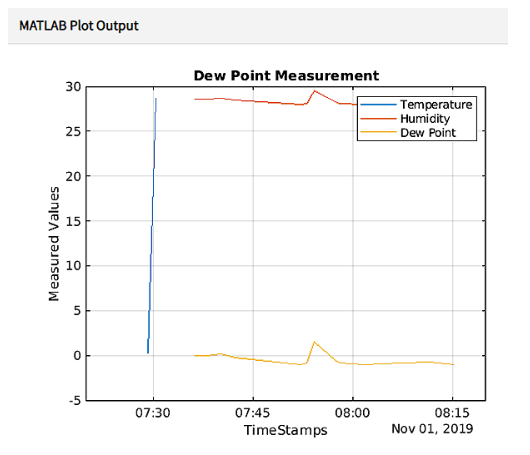530x455 pixels.
Task: Click the 08:15 x-axis tick label
Action: point(452,413)
